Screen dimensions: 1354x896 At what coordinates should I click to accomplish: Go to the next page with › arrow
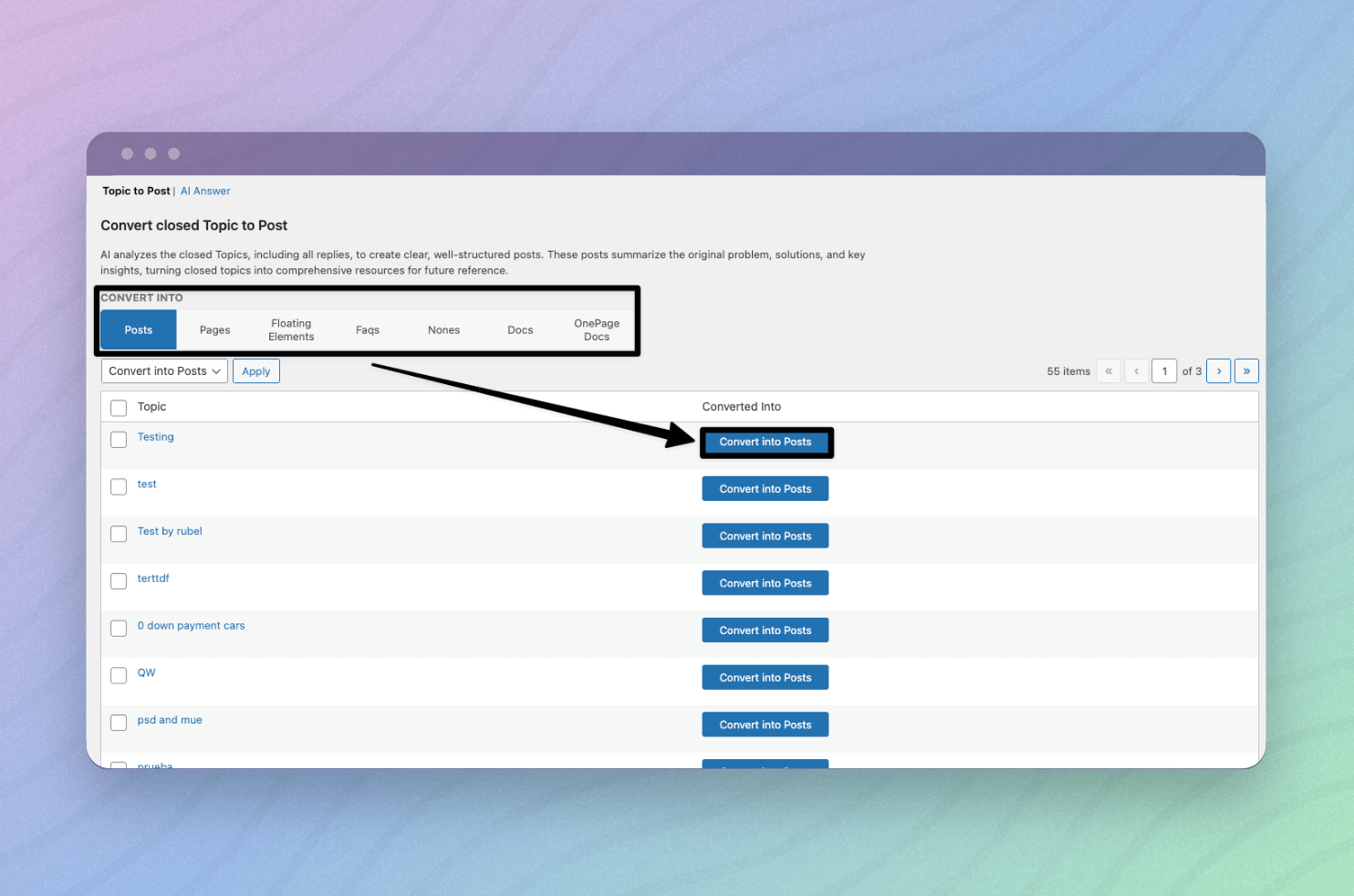(1219, 370)
